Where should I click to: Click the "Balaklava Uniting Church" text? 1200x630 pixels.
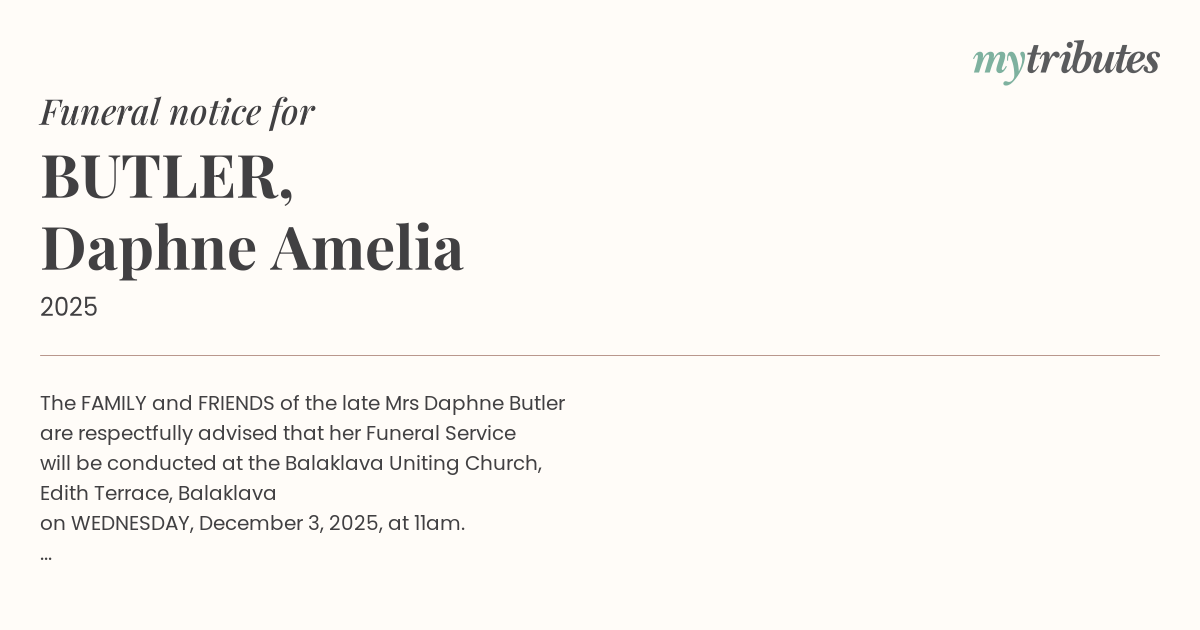(x=412, y=463)
